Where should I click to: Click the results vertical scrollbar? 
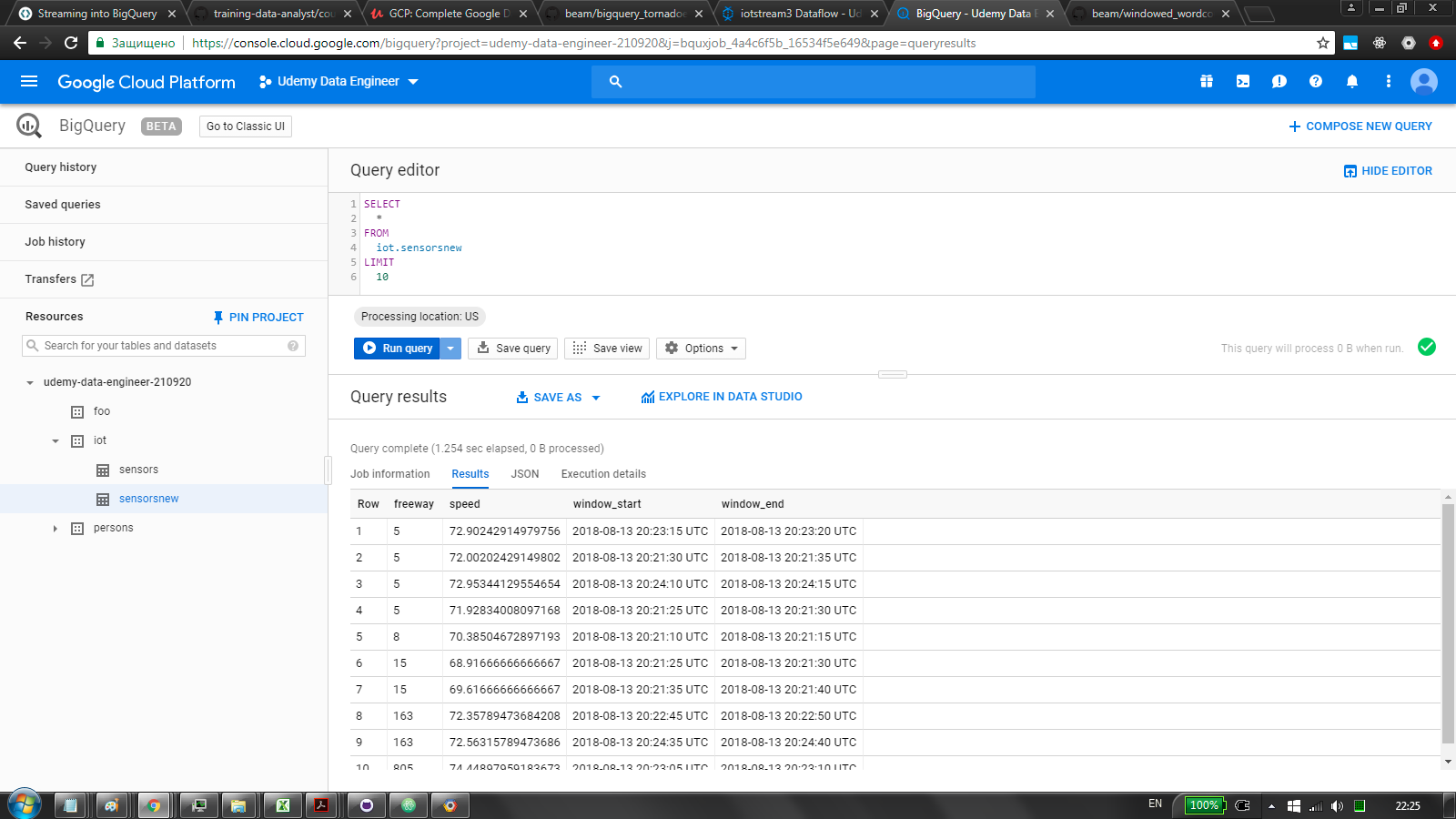(1448, 623)
